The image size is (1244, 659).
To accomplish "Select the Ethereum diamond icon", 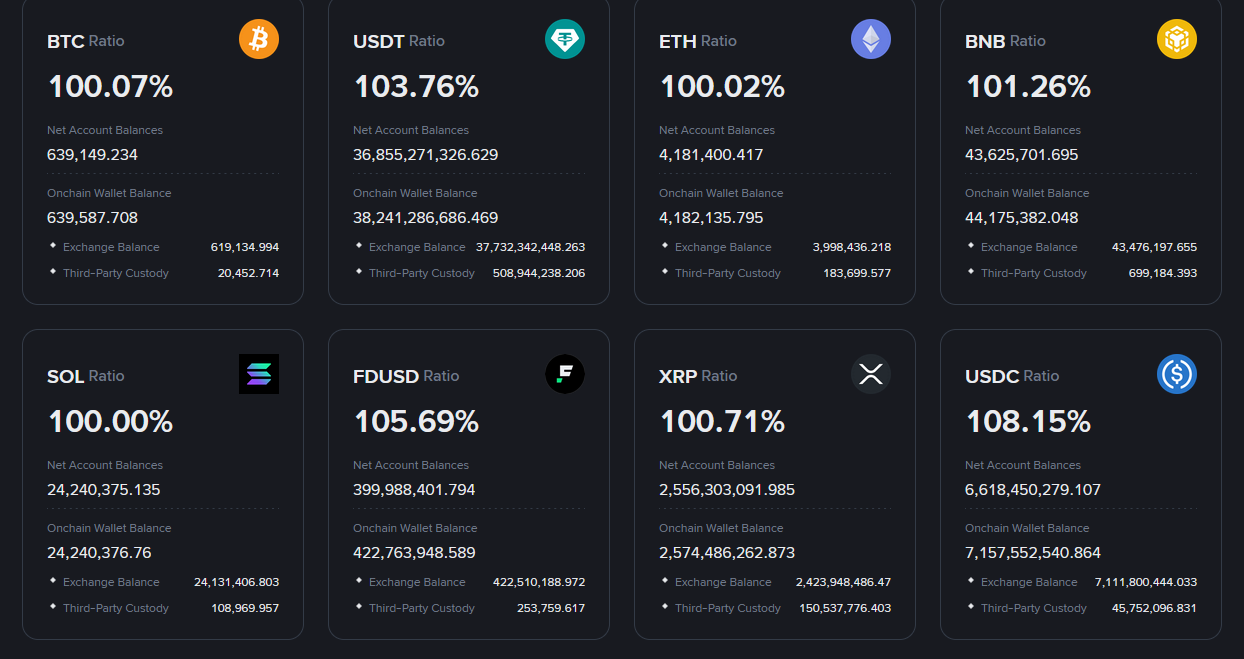I will 871,39.
